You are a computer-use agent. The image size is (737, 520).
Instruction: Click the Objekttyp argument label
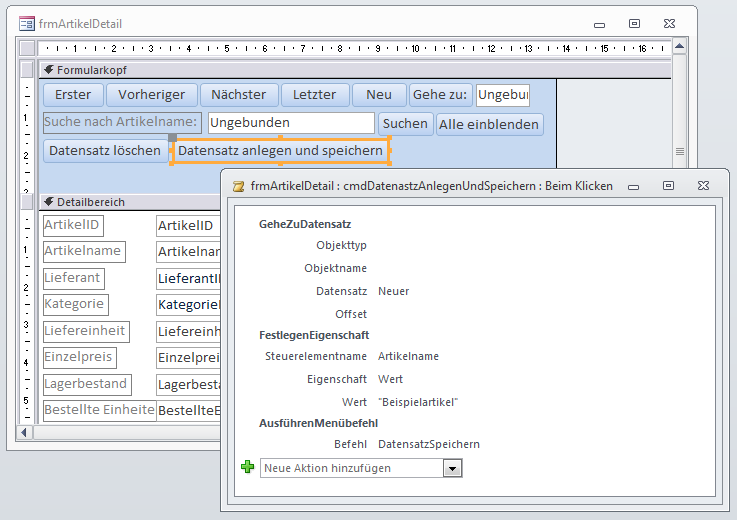click(341, 245)
